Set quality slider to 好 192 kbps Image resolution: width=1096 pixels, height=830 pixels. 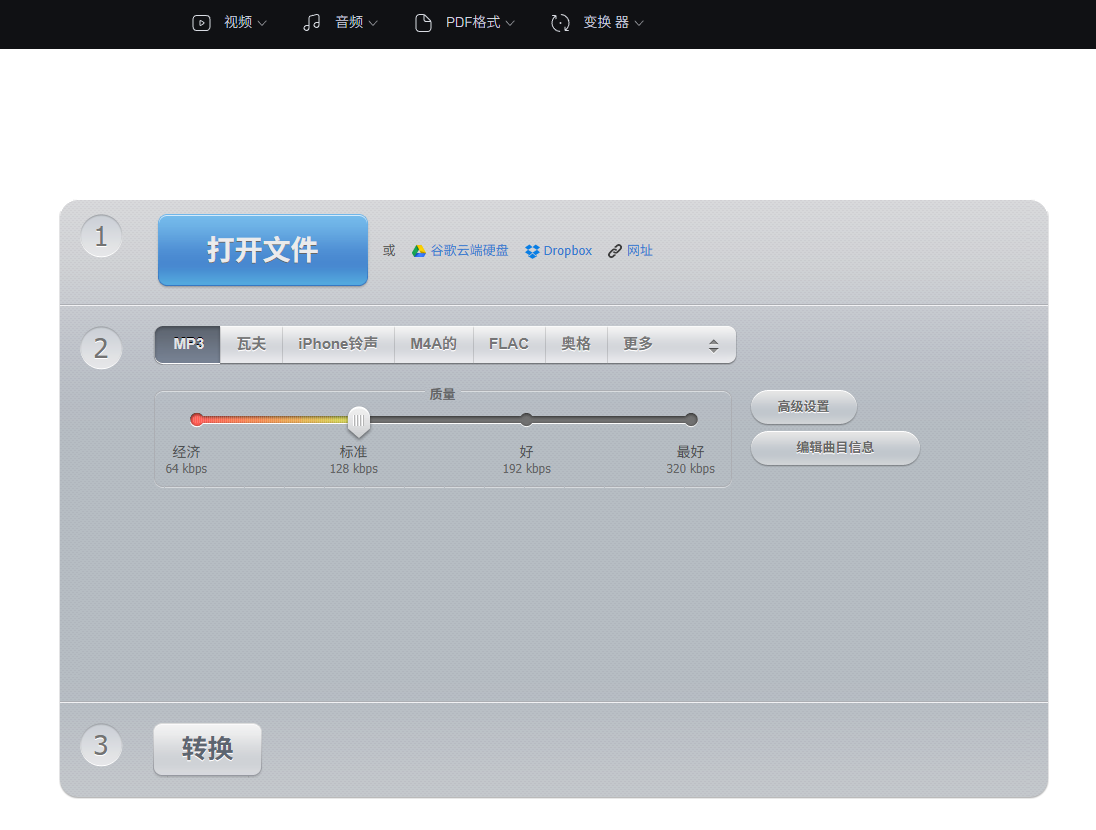(x=526, y=420)
